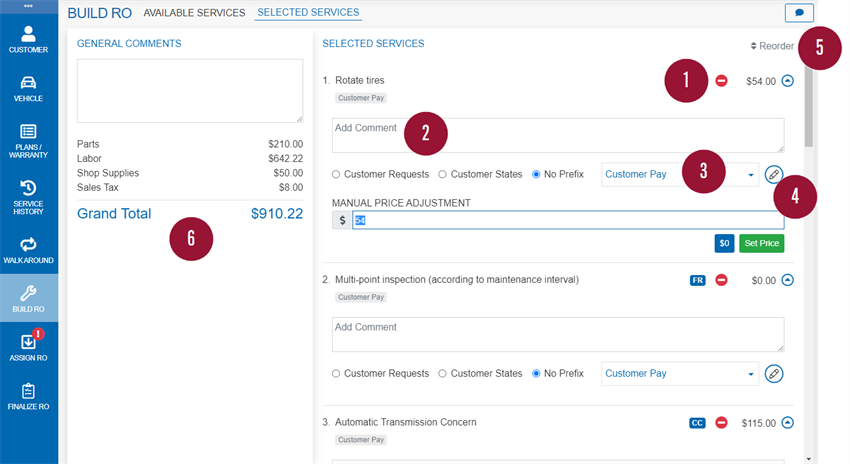Viewport: 850px width, 464px height.
Task: Click the three-dot menu at sidebar top
Action: click(28, 6)
